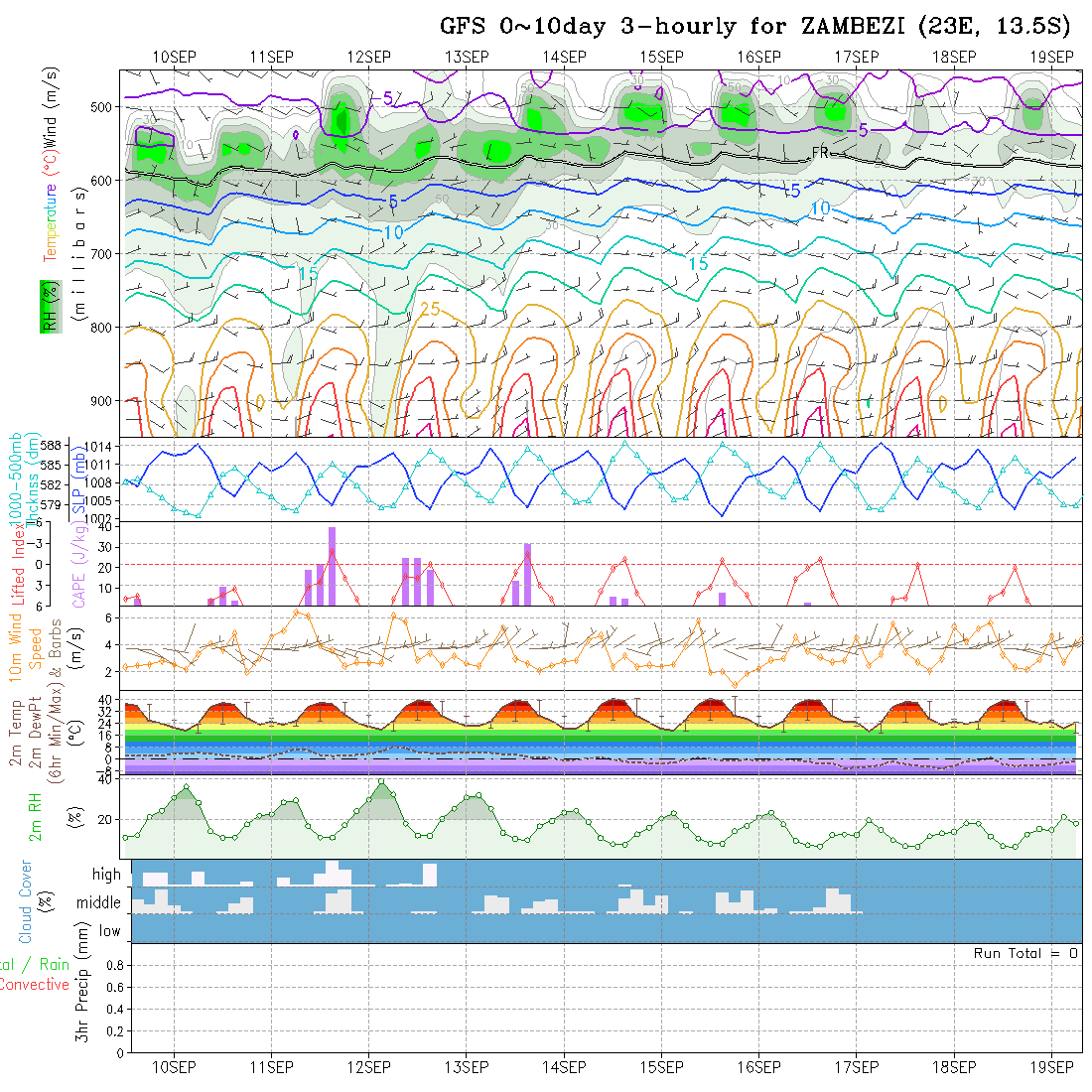Viewport: 1092px width, 1092px height.
Task: Select 12SEP on the top time axis
Action: [368, 57]
